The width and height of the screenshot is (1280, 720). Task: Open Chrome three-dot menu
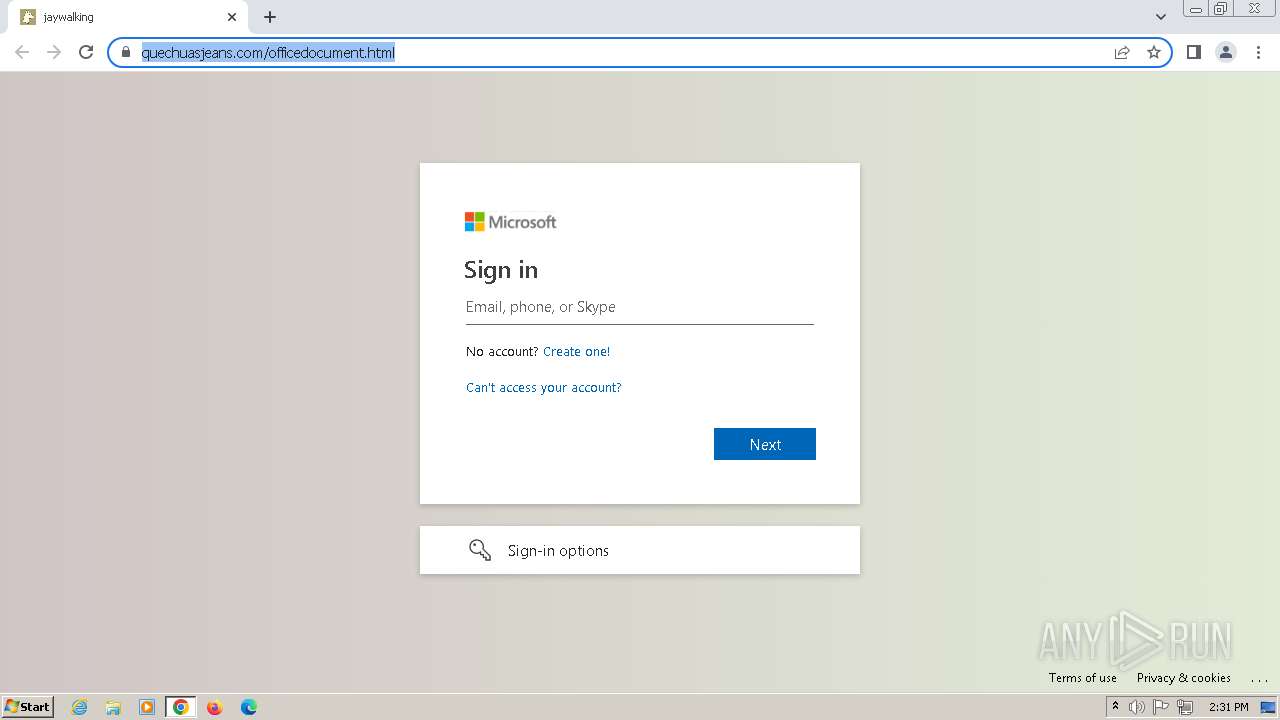[x=1258, y=52]
